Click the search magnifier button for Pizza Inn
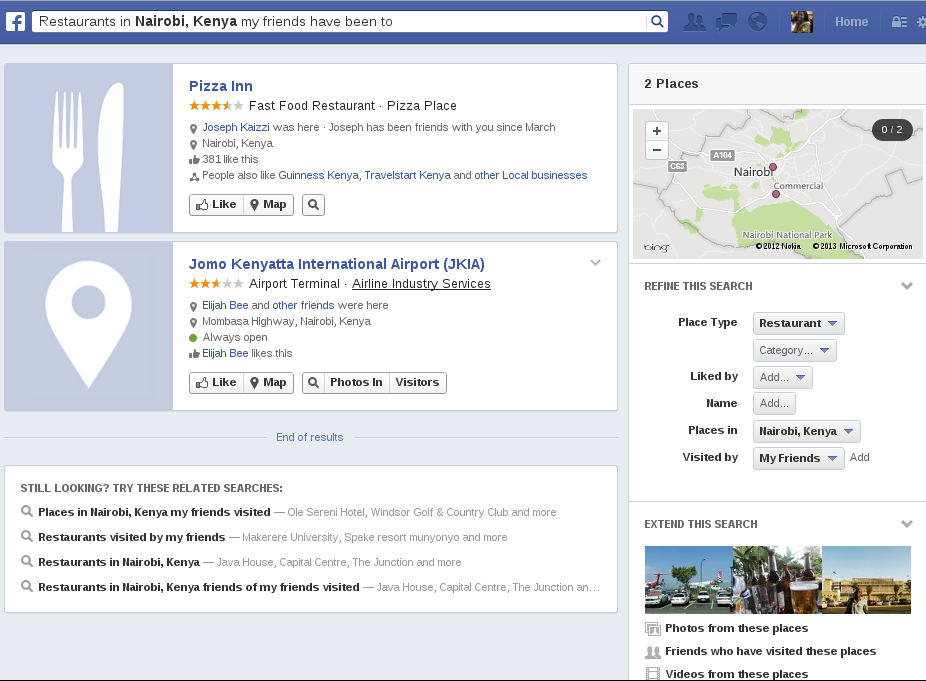Image resolution: width=926 pixels, height=681 pixels. (x=314, y=204)
